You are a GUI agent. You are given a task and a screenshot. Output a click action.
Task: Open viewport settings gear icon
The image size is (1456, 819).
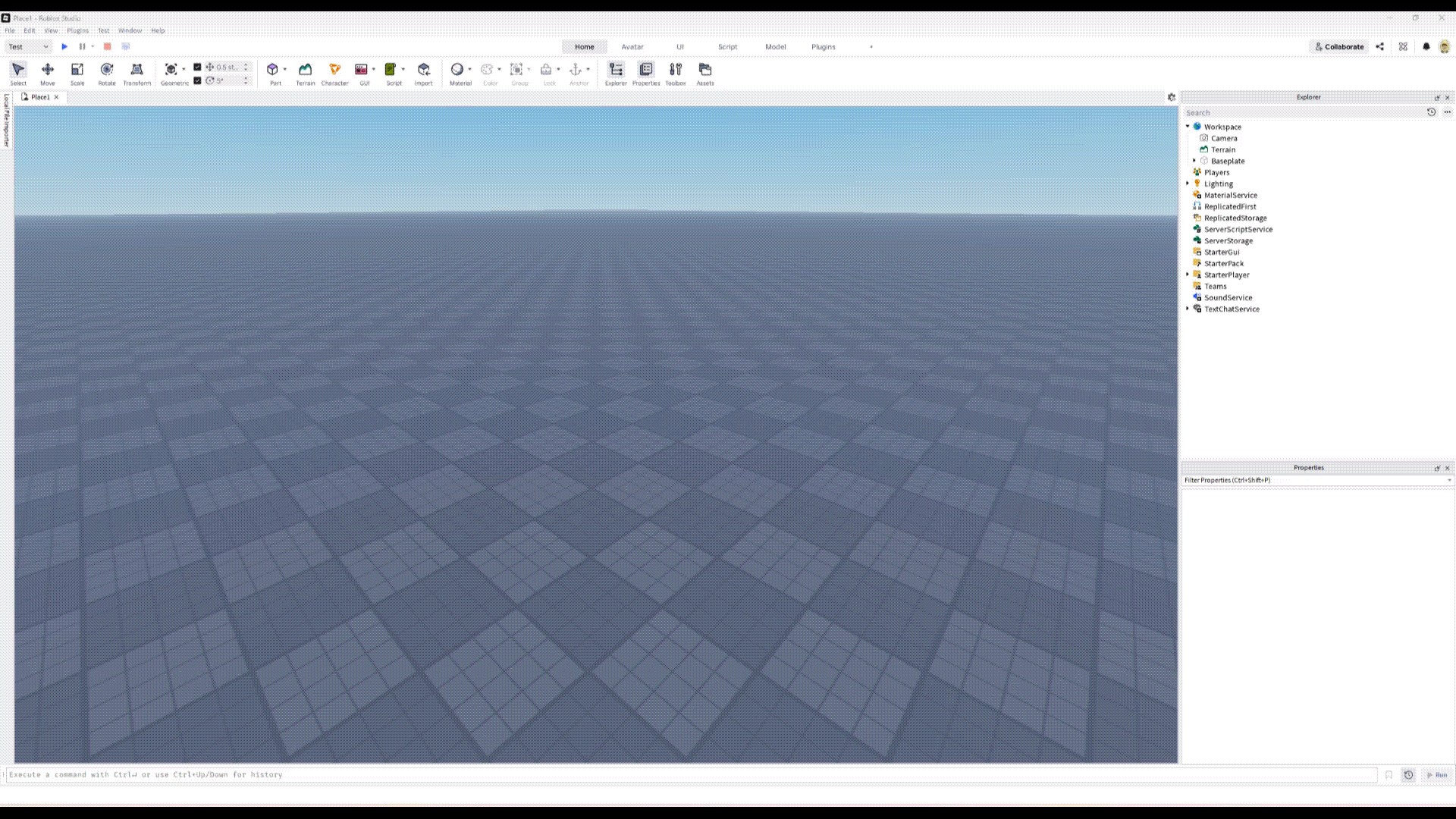[x=1172, y=97]
